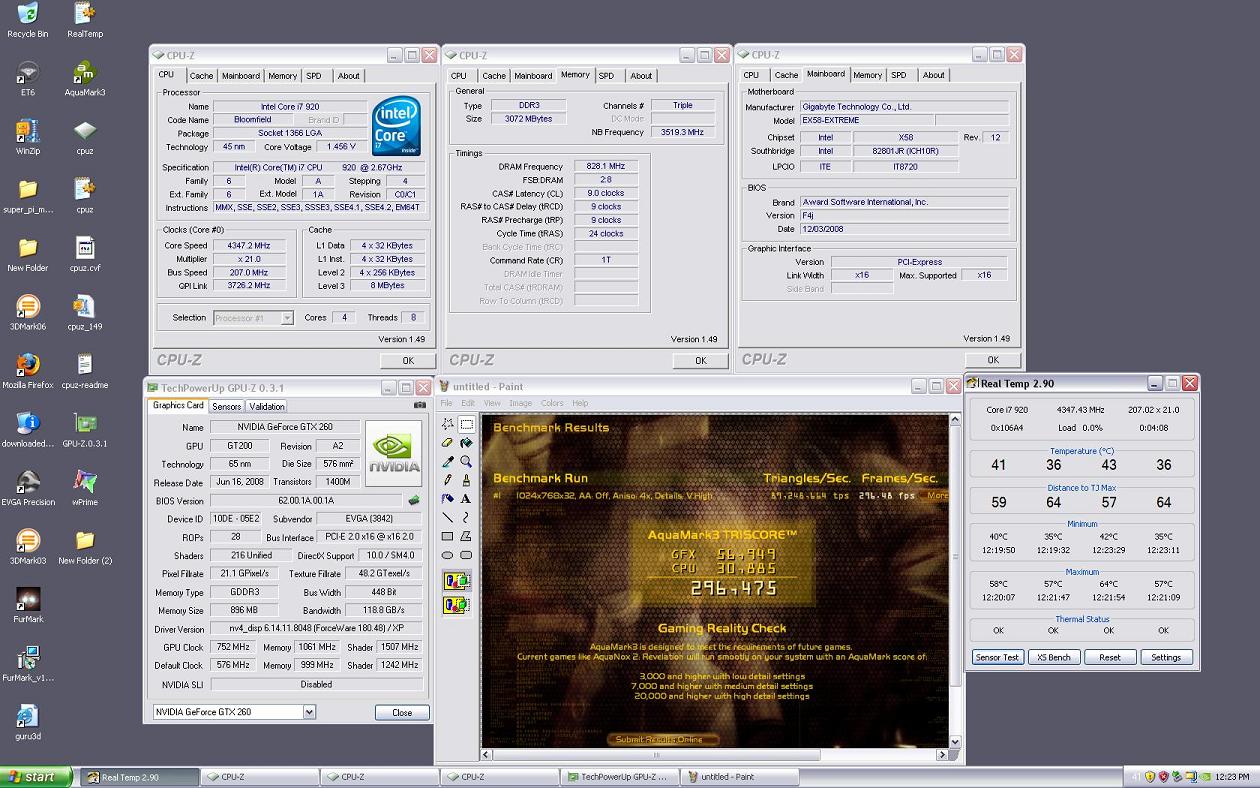Image resolution: width=1260 pixels, height=788 pixels.
Task: Click Paint vertical scrollbar down arrow
Action: pyautogui.click(x=955, y=742)
